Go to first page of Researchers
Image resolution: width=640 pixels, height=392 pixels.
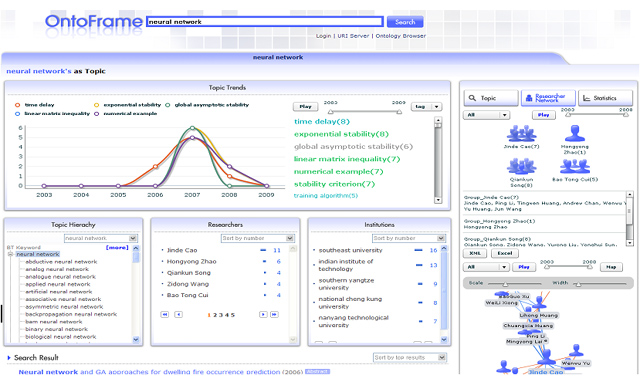[x=164, y=314]
